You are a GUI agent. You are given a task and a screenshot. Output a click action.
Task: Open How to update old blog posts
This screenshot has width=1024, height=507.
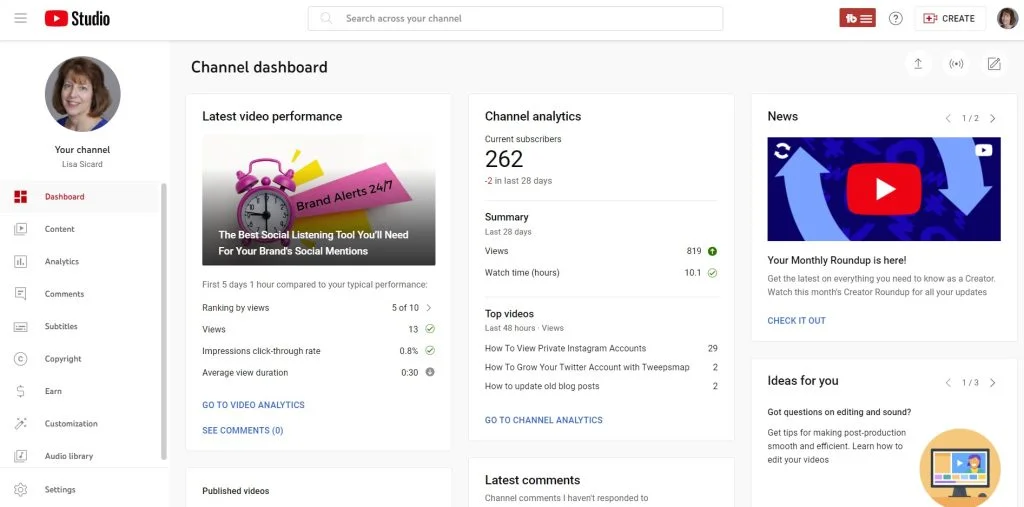point(542,386)
